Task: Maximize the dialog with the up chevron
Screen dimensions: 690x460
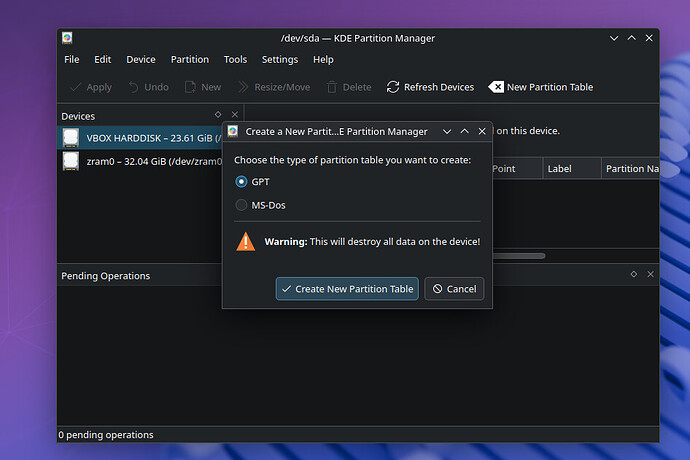Action: tap(464, 131)
